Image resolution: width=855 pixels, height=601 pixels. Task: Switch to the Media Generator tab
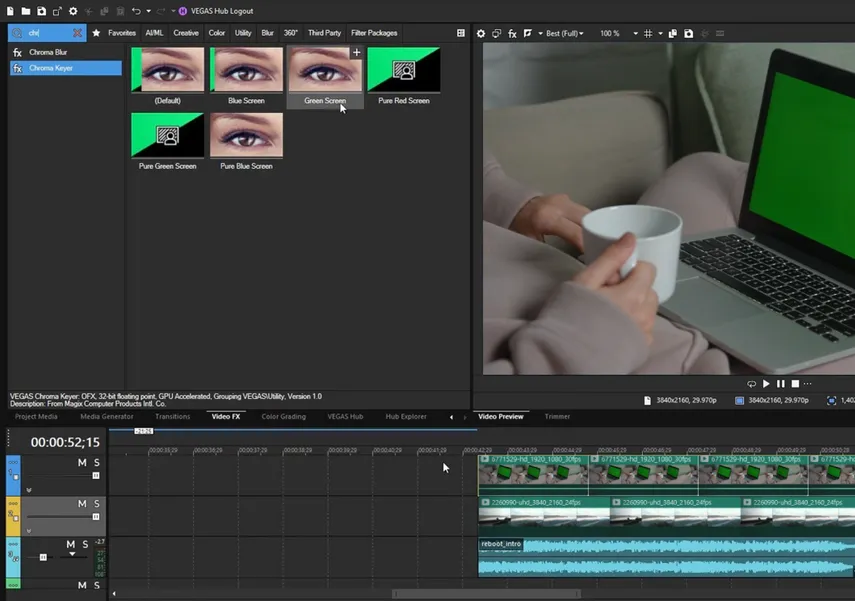107,417
